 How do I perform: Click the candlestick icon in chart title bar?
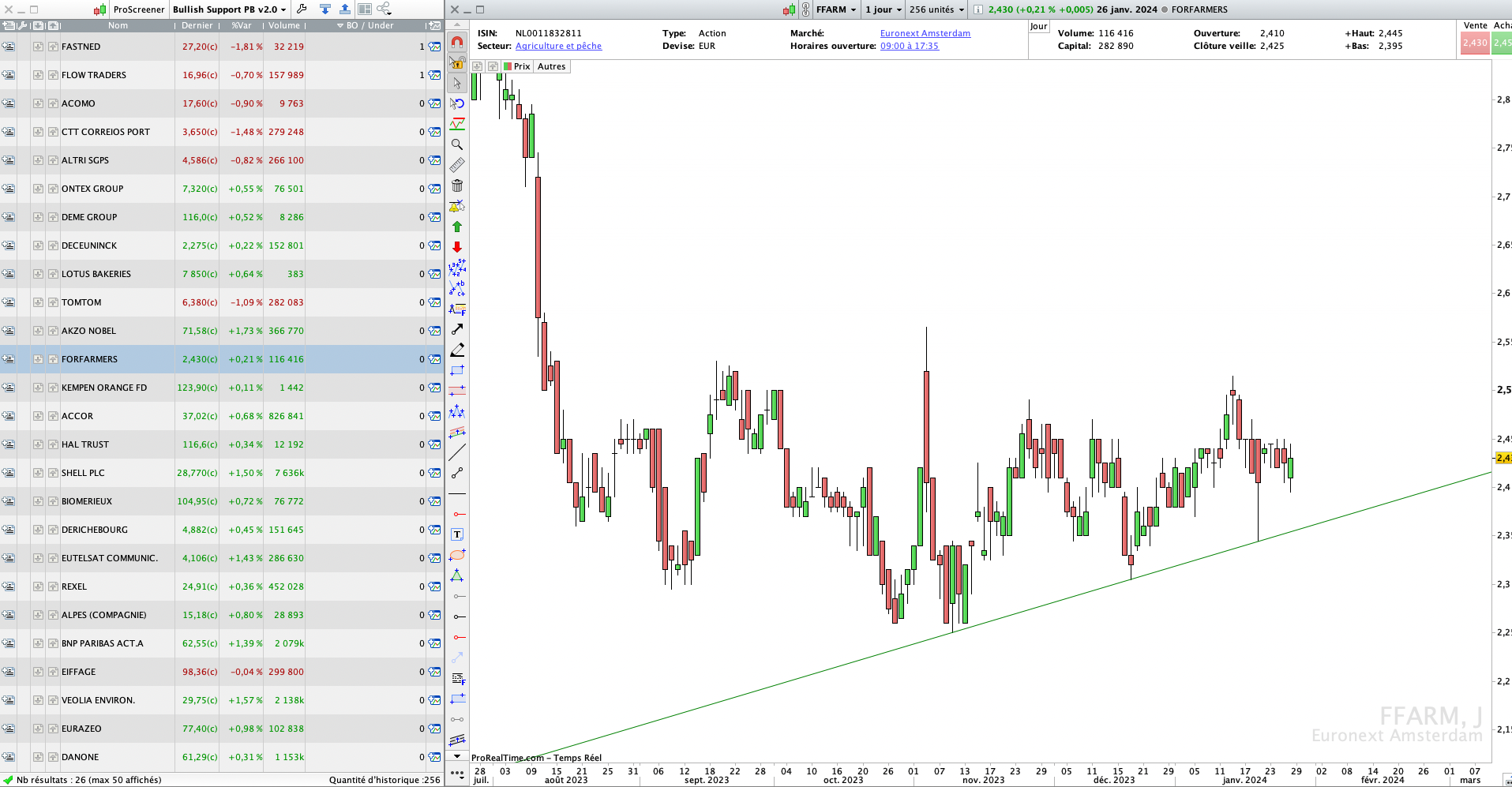point(789,9)
